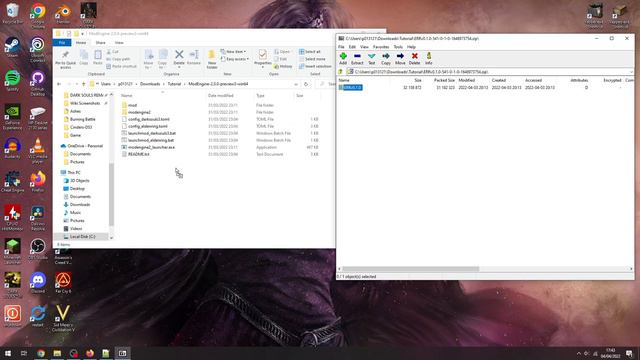Refresh the Explorer folder view
Viewport: 640px width, 360px height.
pos(306,84)
